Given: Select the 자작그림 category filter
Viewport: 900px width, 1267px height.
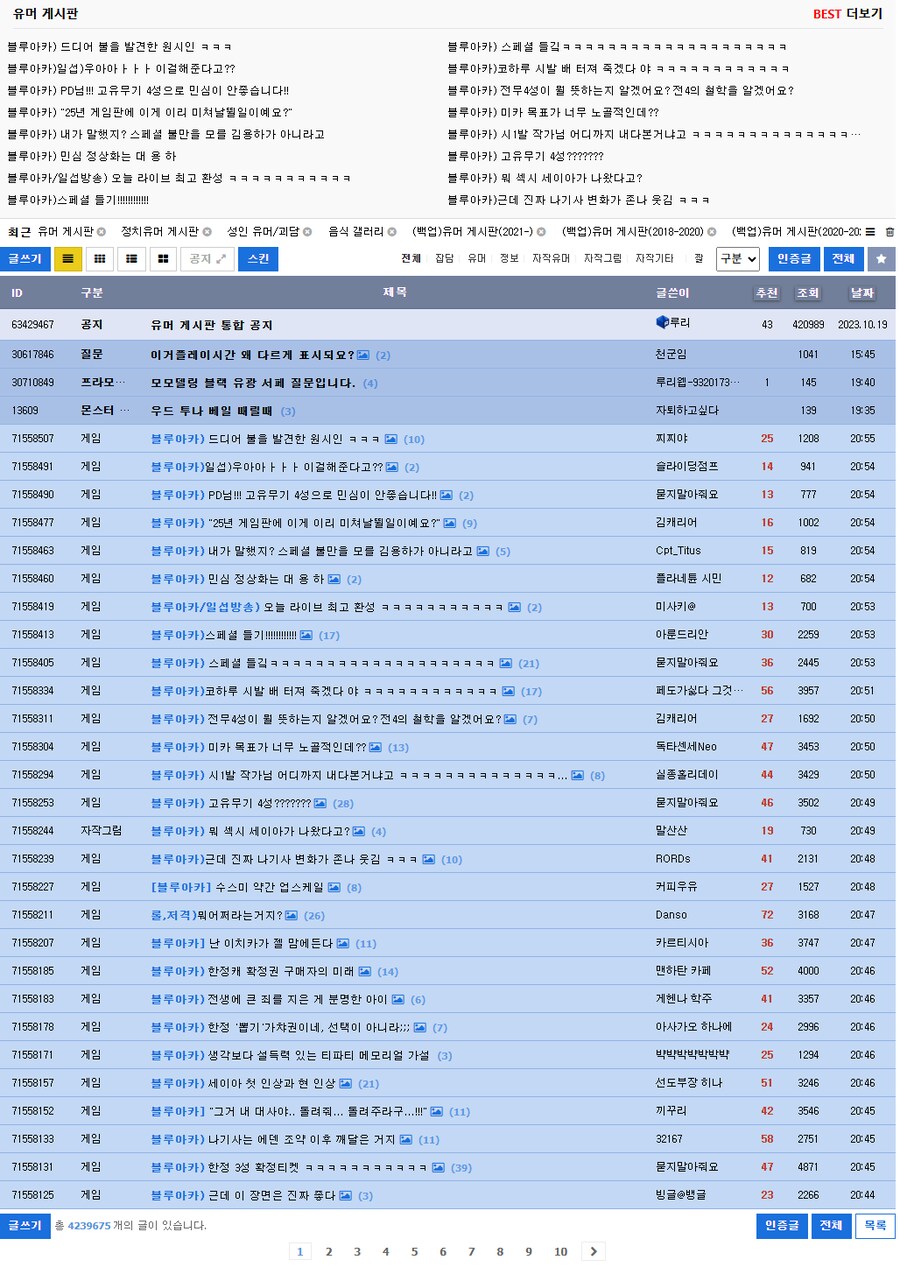Looking at the screenshot, I should coord(603,259).
